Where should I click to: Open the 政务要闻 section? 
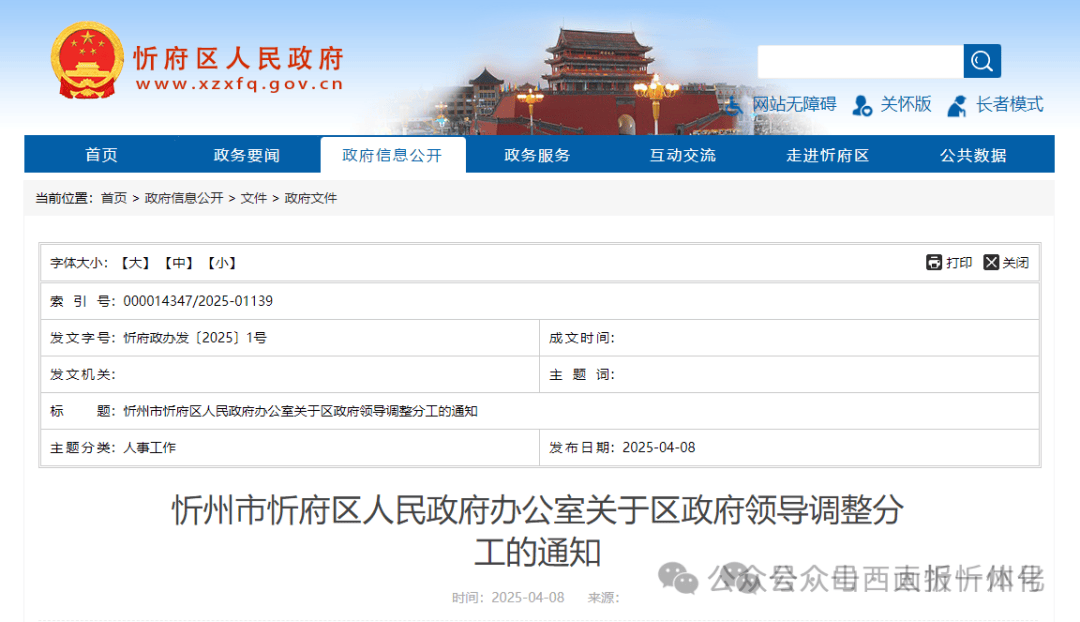pos(246,154)
